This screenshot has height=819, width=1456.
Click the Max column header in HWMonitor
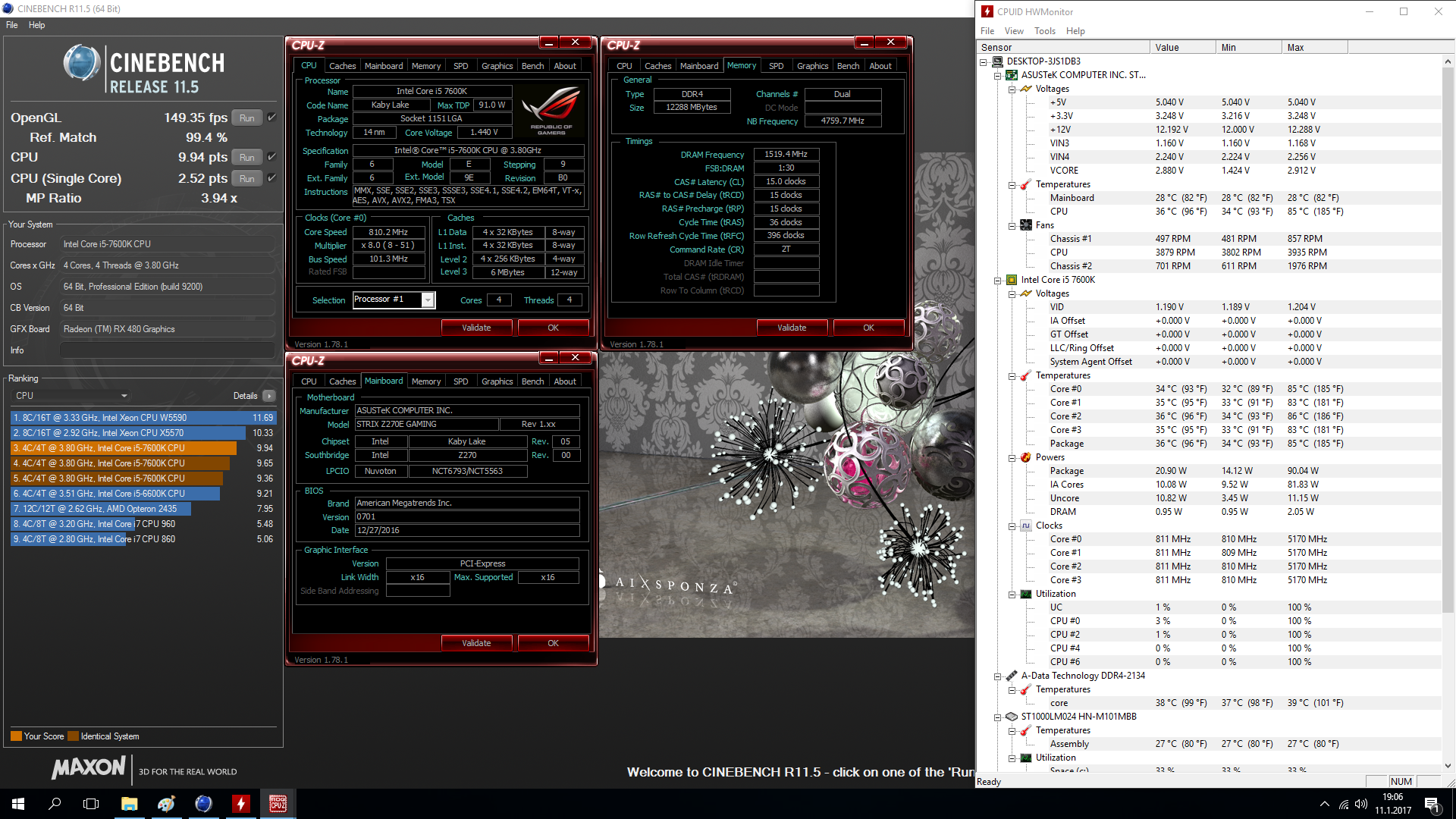coord(1315,47)
